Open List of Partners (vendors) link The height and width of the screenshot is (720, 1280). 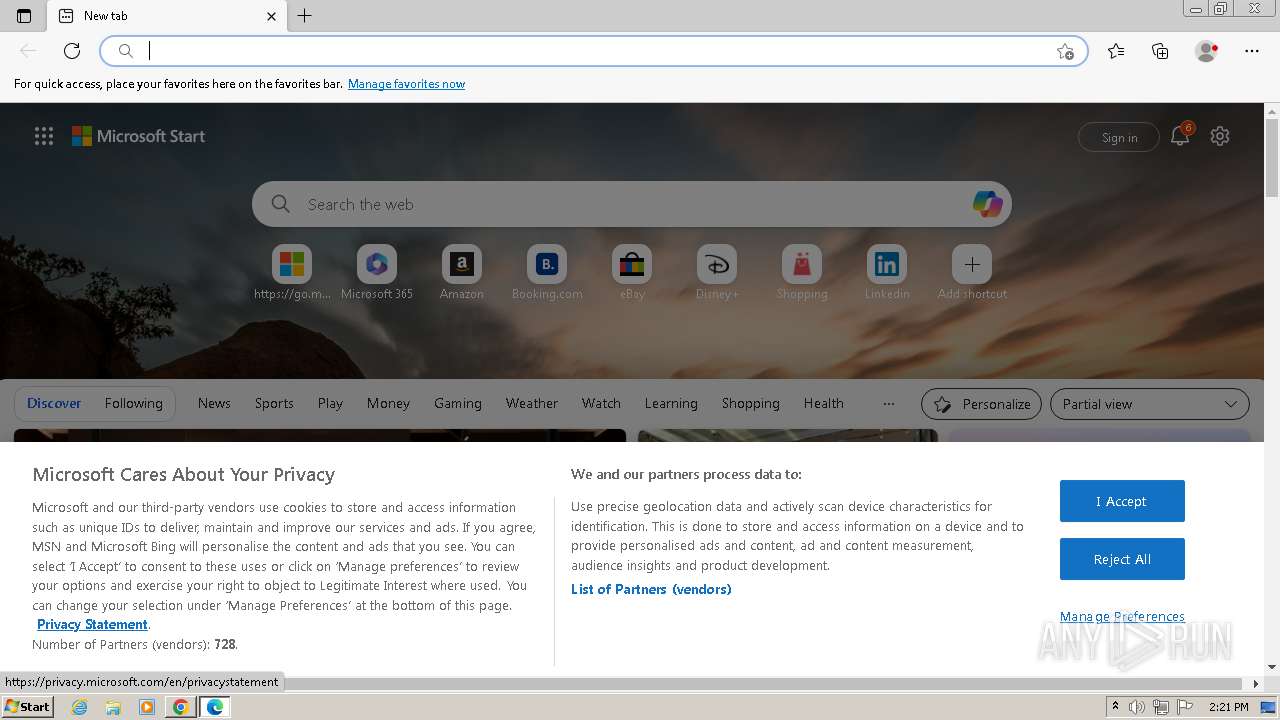point(651,589)
